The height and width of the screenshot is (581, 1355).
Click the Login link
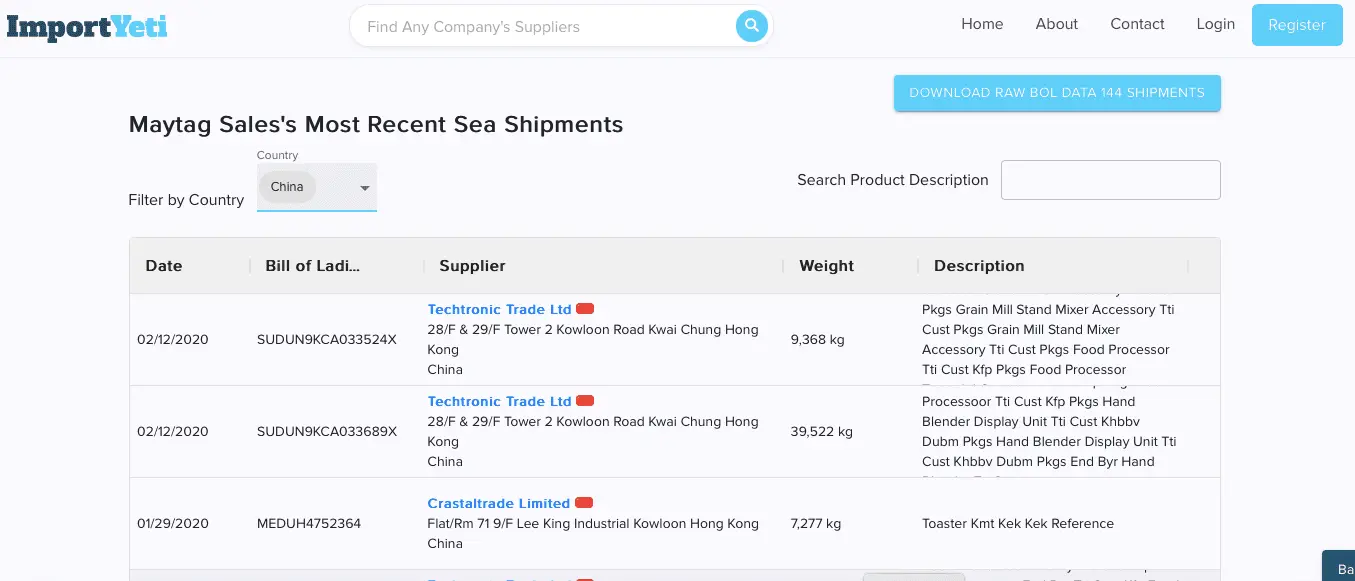(1215, 24)
